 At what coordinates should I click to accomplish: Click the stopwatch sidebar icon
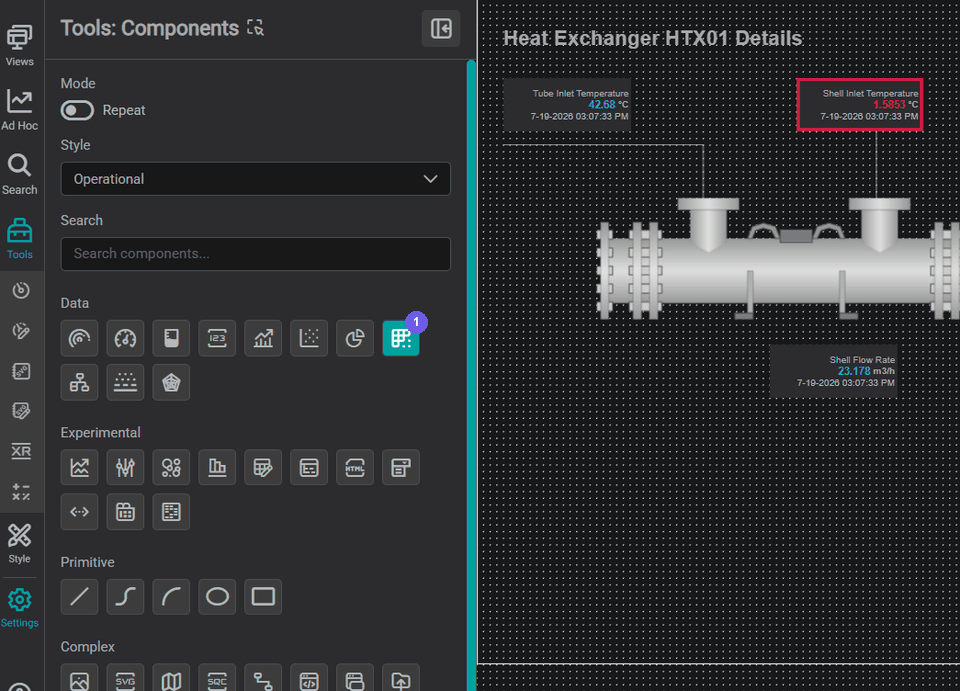tap(21, 290)
